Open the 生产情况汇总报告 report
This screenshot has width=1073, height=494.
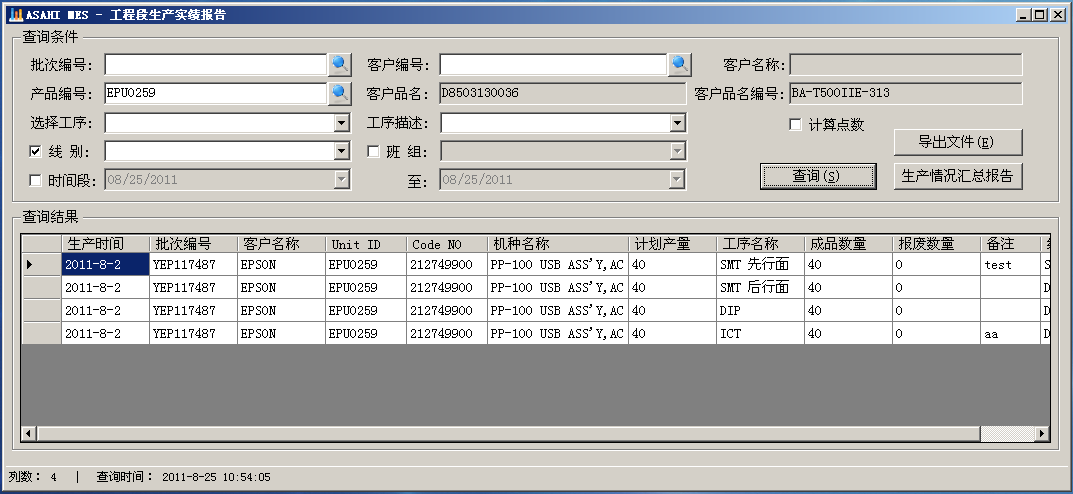(957, 176)
